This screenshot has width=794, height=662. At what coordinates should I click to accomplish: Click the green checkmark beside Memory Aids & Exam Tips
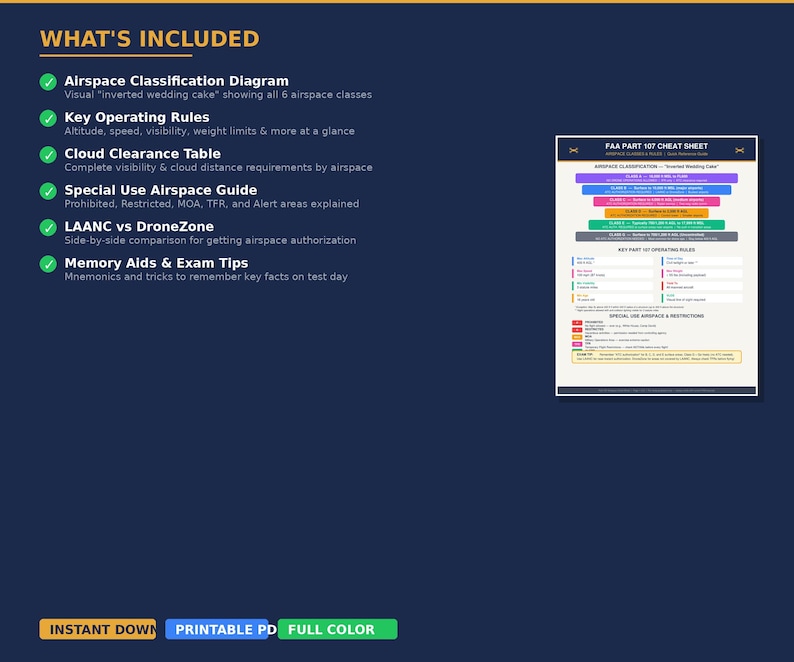click(48, 264)
